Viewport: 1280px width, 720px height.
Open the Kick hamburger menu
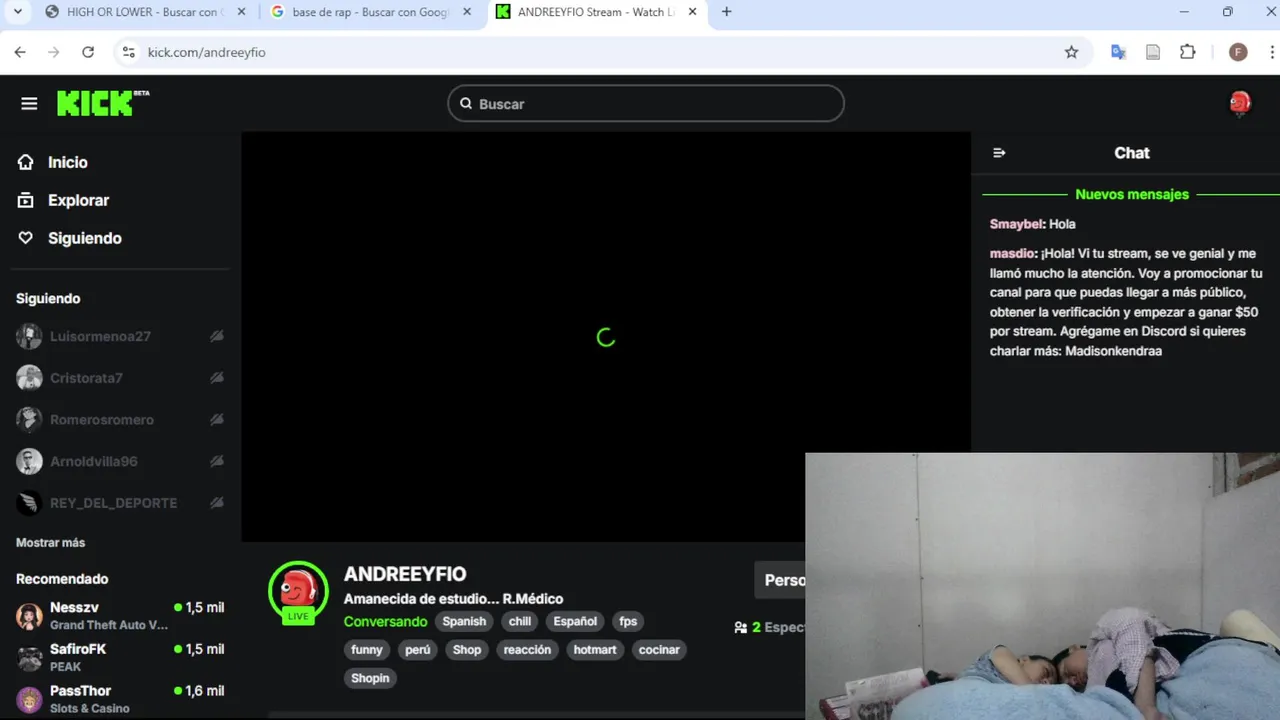pyautogui.click(x=29, y=103)
